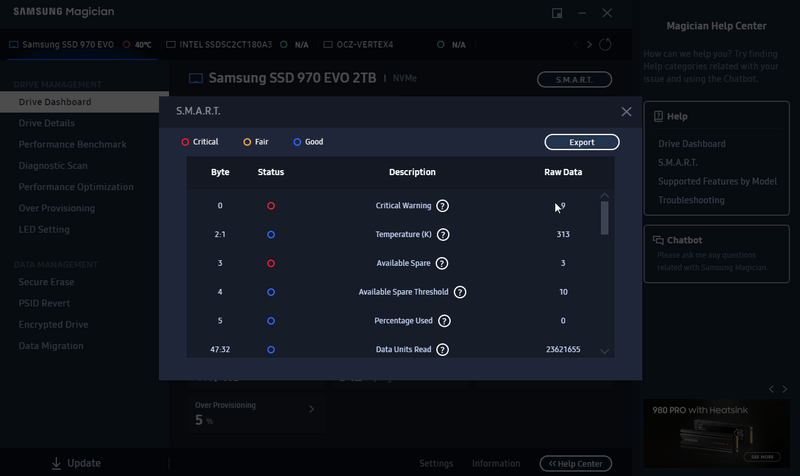This screenshot has width=800, height=476.
Task: Collapse the Help Center panel
Action: point(576,464)
